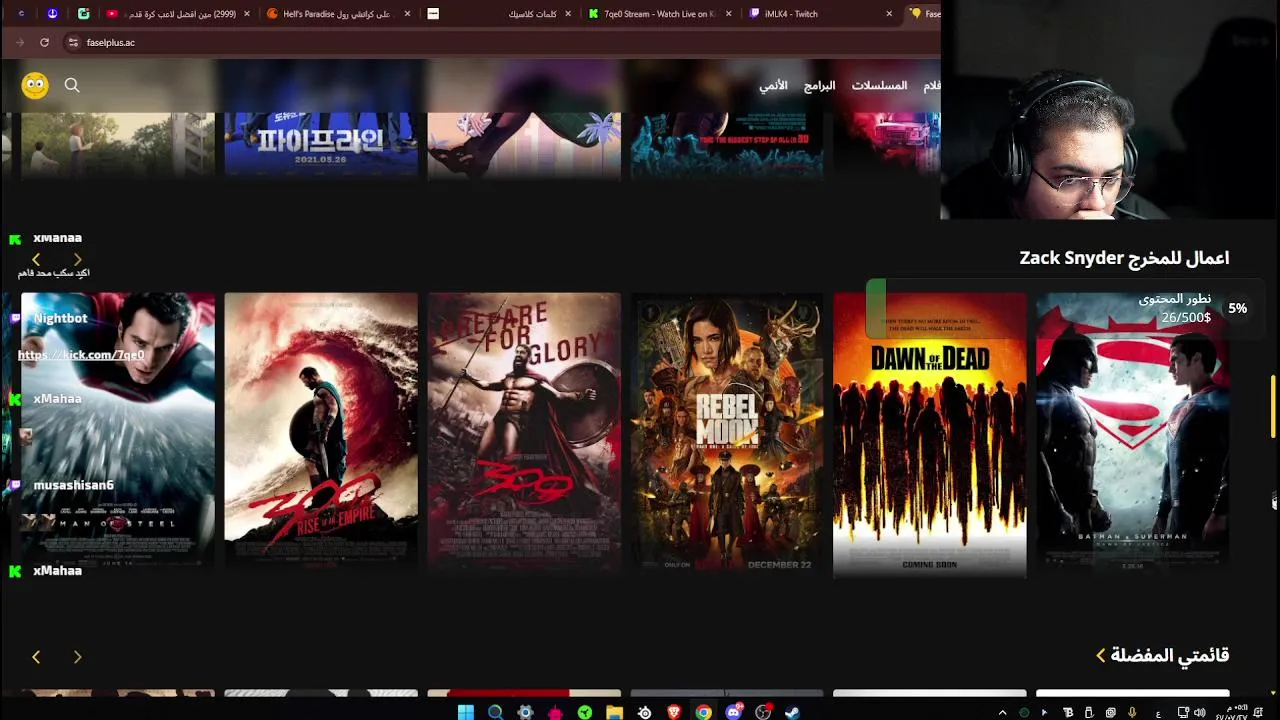Screen dimensions: 1280x720
Task: Switch to كلمات كلاسيك tab
Action: [500, 14]
